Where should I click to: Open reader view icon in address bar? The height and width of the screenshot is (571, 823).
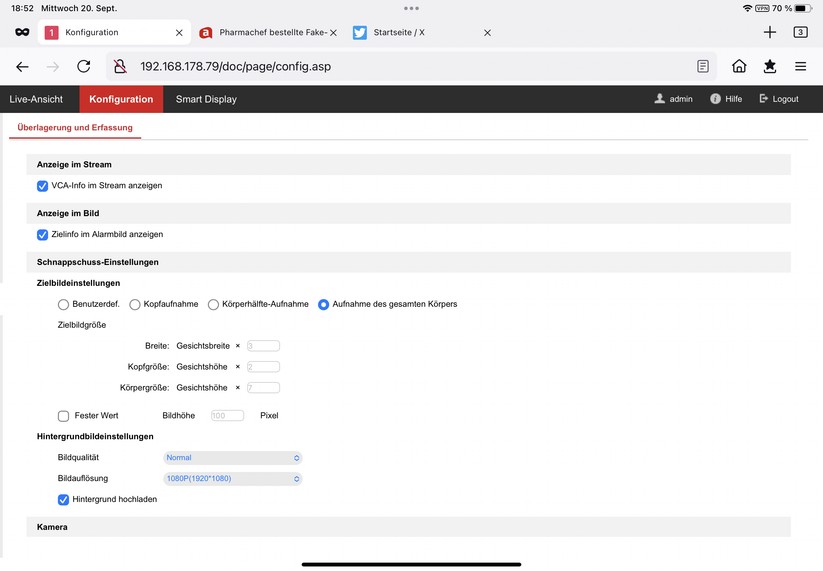[x=703, y=66]
